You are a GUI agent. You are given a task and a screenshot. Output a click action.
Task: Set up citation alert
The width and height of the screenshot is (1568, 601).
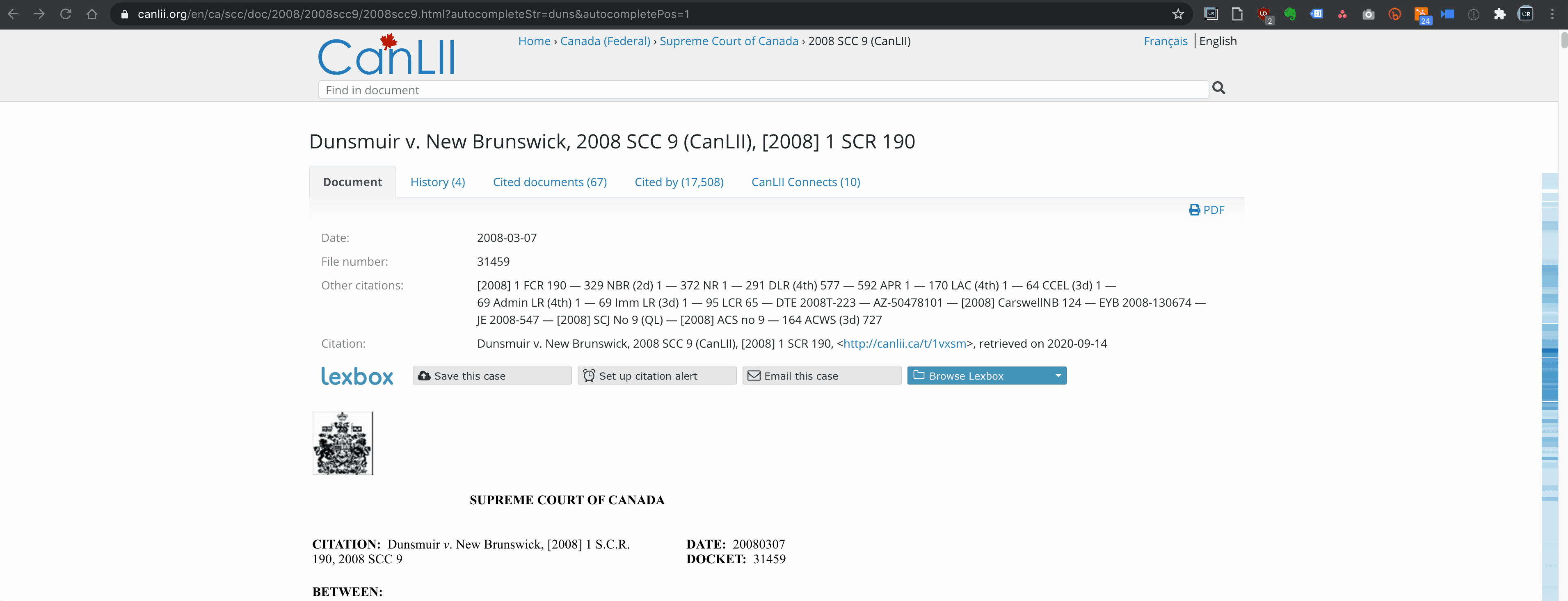click(x=657, y=376)
